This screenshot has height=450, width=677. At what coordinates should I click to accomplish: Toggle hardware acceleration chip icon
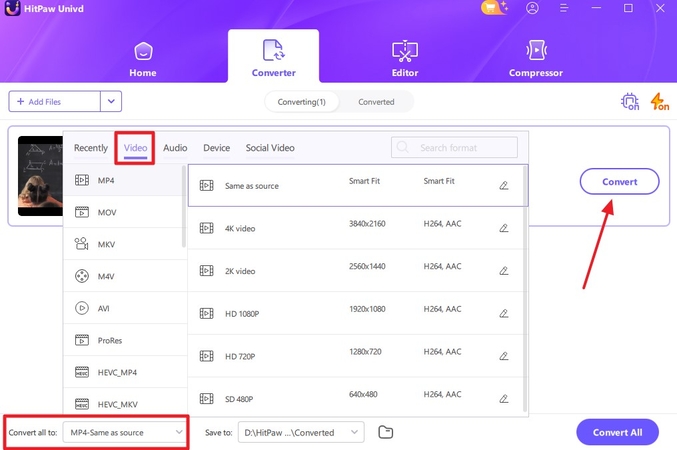click(x=630, y=101)
